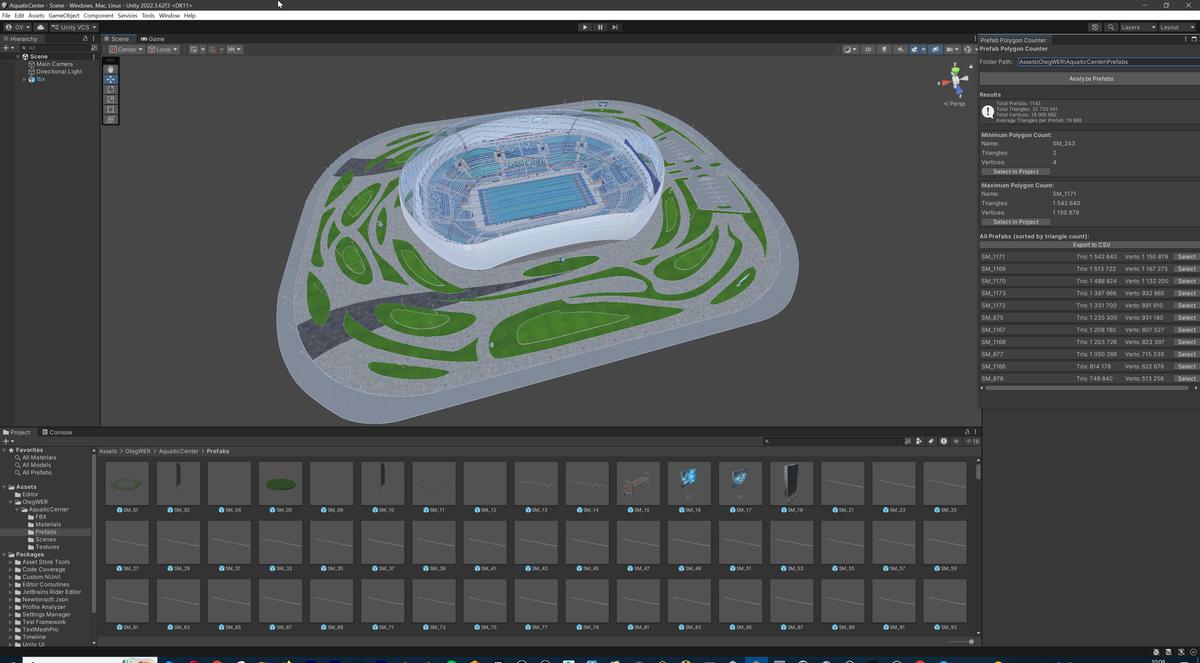Select the Transform tool in scene overlay

pos(111,119)
